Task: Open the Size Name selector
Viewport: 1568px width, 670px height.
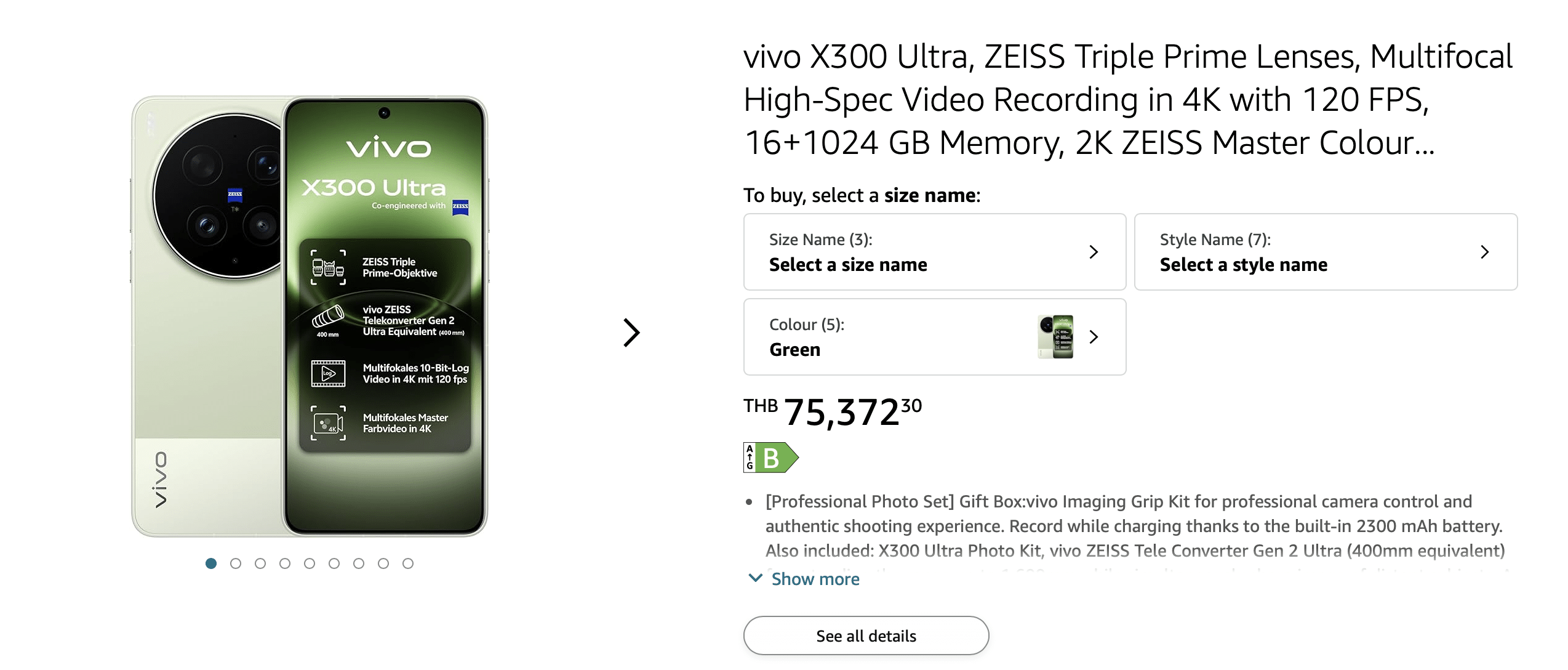Action: click(x=934, y=252)
